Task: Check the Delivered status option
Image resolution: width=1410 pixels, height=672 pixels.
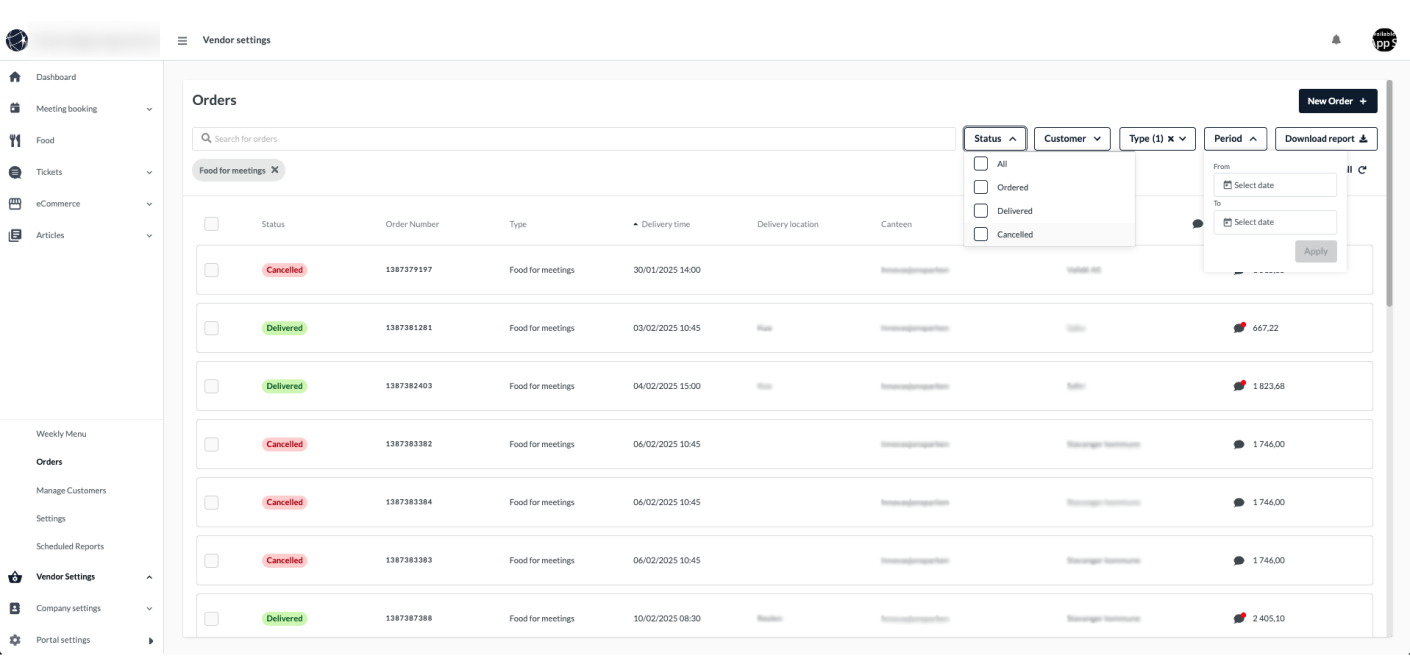Action: pyautogui.click(x=981, y=211)
